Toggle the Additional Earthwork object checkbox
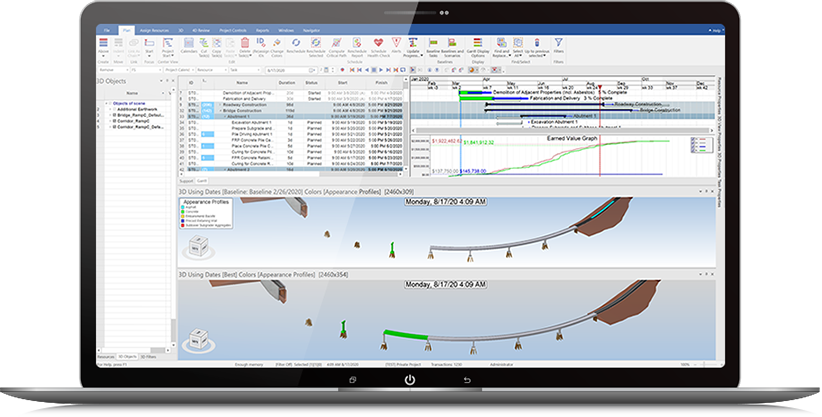This screenshot has width=822, height=417. pyautogui.click(x=113, y=107)
